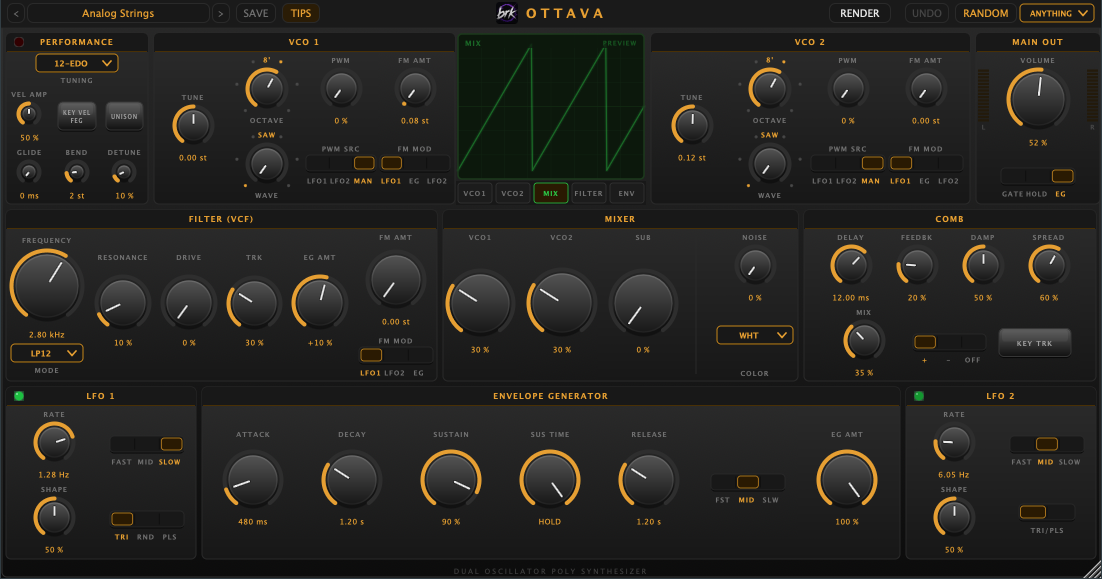Toggle the KEY VEL FEG button
The image size is (1102, 579).
tap(77, 117)
